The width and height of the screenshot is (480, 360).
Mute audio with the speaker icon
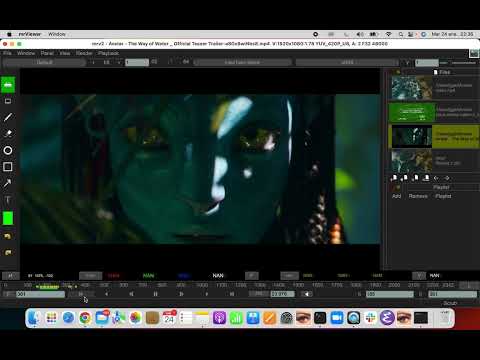pos(307,294)
